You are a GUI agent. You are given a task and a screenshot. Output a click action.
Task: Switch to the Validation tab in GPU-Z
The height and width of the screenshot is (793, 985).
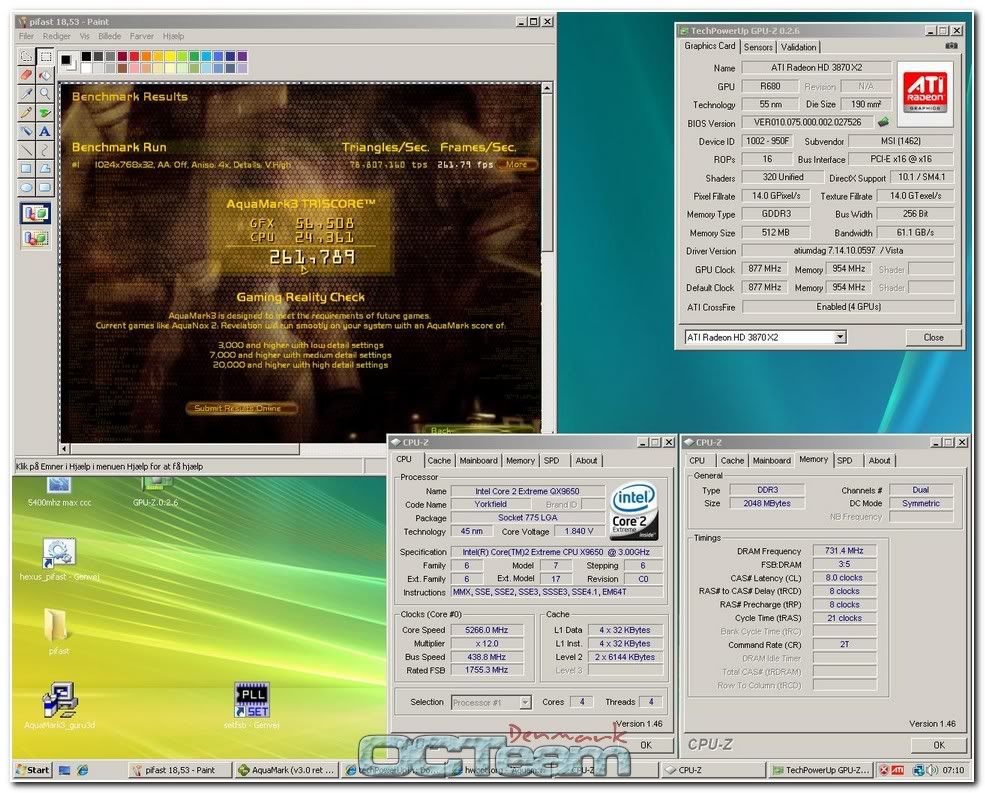pyautogui.click(x=798, y=47)
